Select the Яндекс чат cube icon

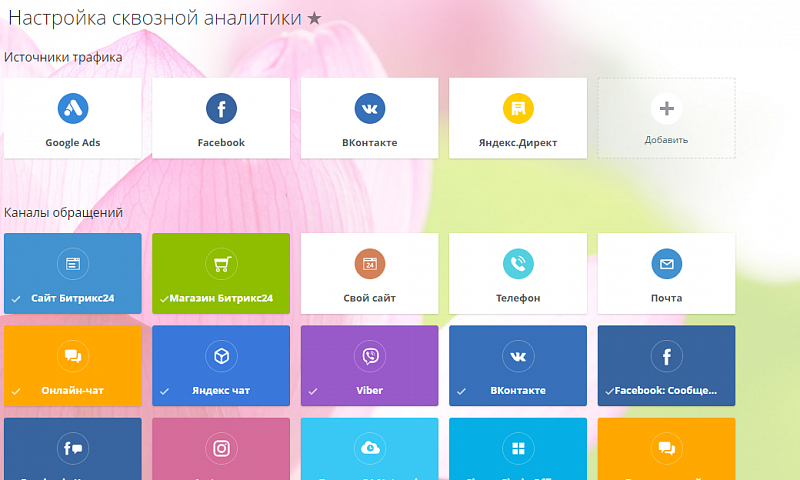pos(221,356)
